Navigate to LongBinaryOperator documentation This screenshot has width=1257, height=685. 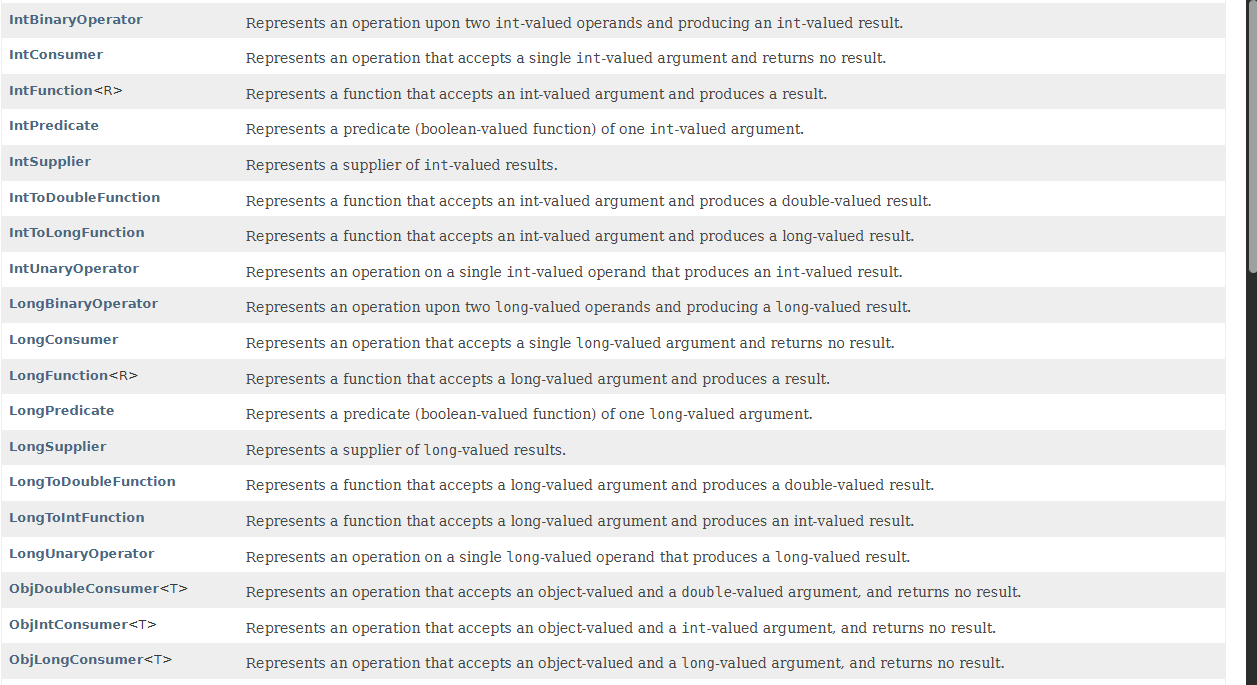(x=83, y=304)
